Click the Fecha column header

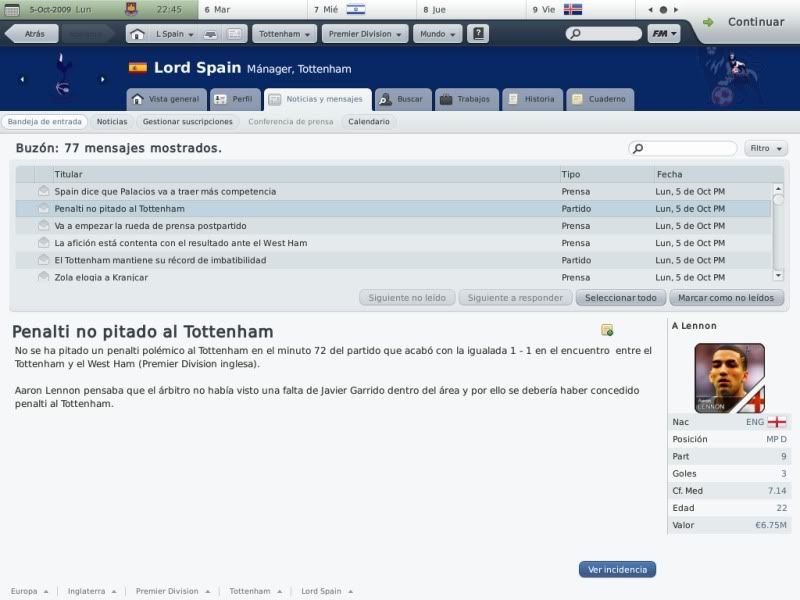718,174
